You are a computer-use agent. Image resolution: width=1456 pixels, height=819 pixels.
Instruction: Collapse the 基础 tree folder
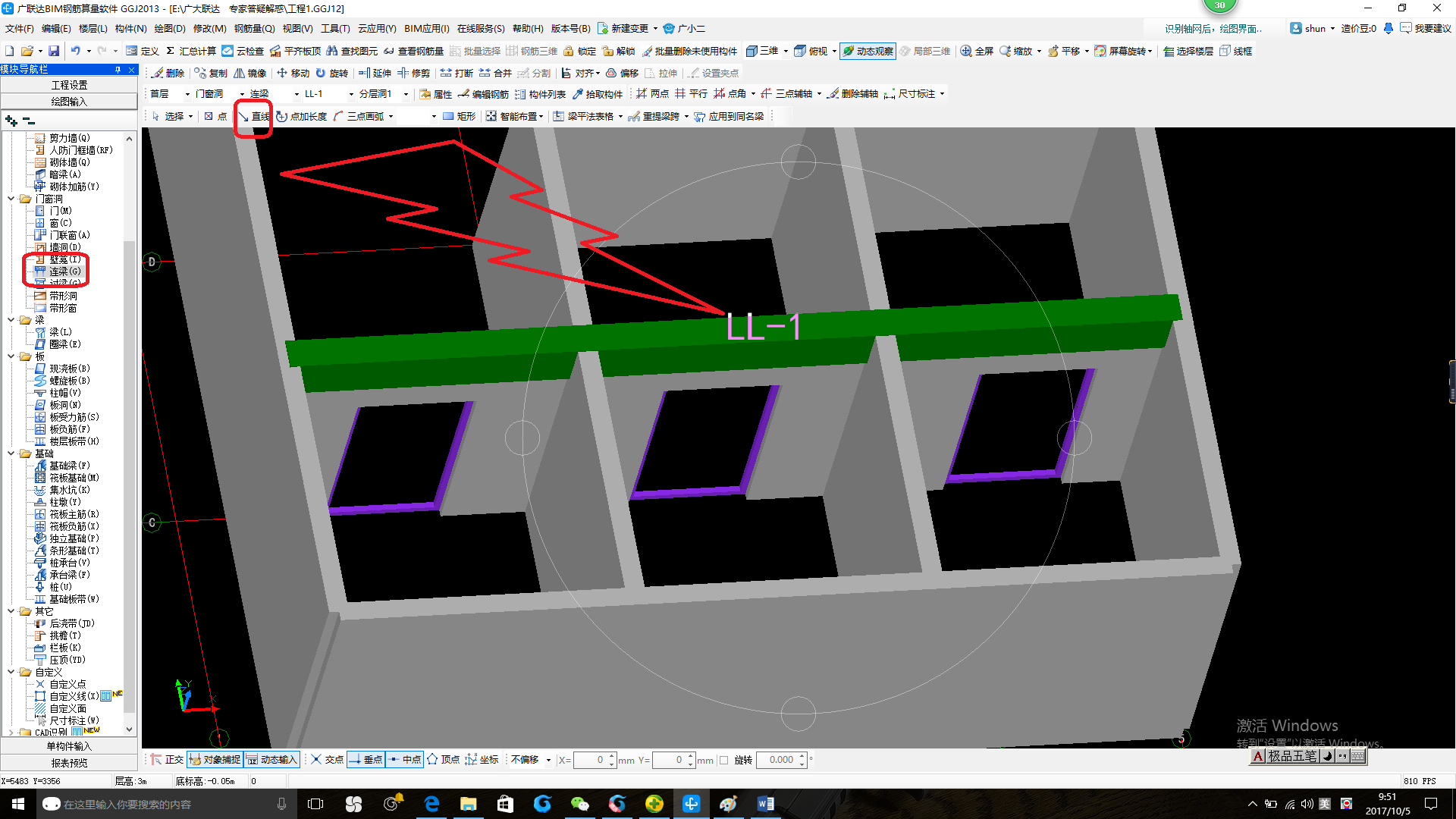pyautogui.click(x=11, y=453)
